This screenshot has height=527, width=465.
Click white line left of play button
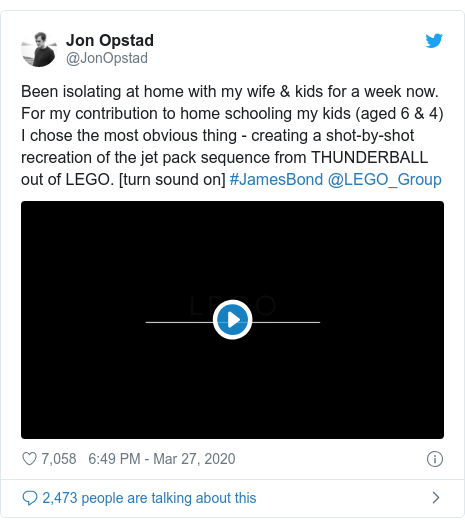pos(179,322)
